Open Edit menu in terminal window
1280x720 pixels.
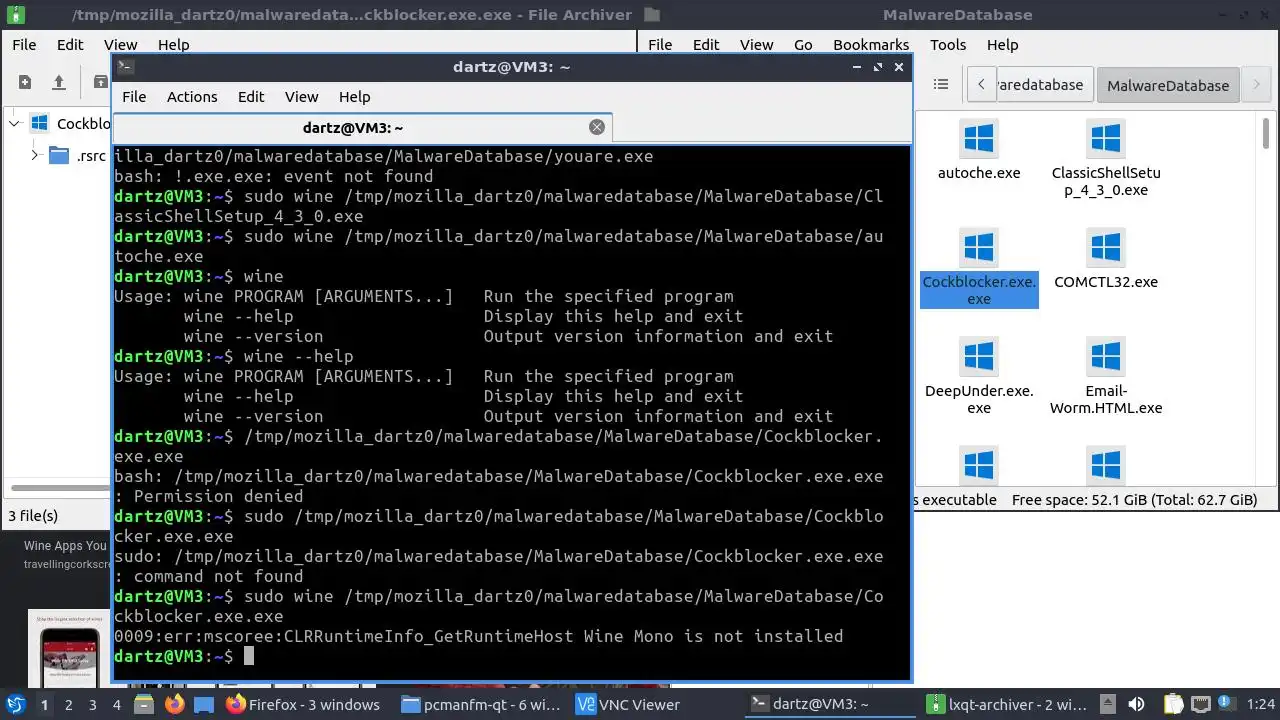coord(251,97)
